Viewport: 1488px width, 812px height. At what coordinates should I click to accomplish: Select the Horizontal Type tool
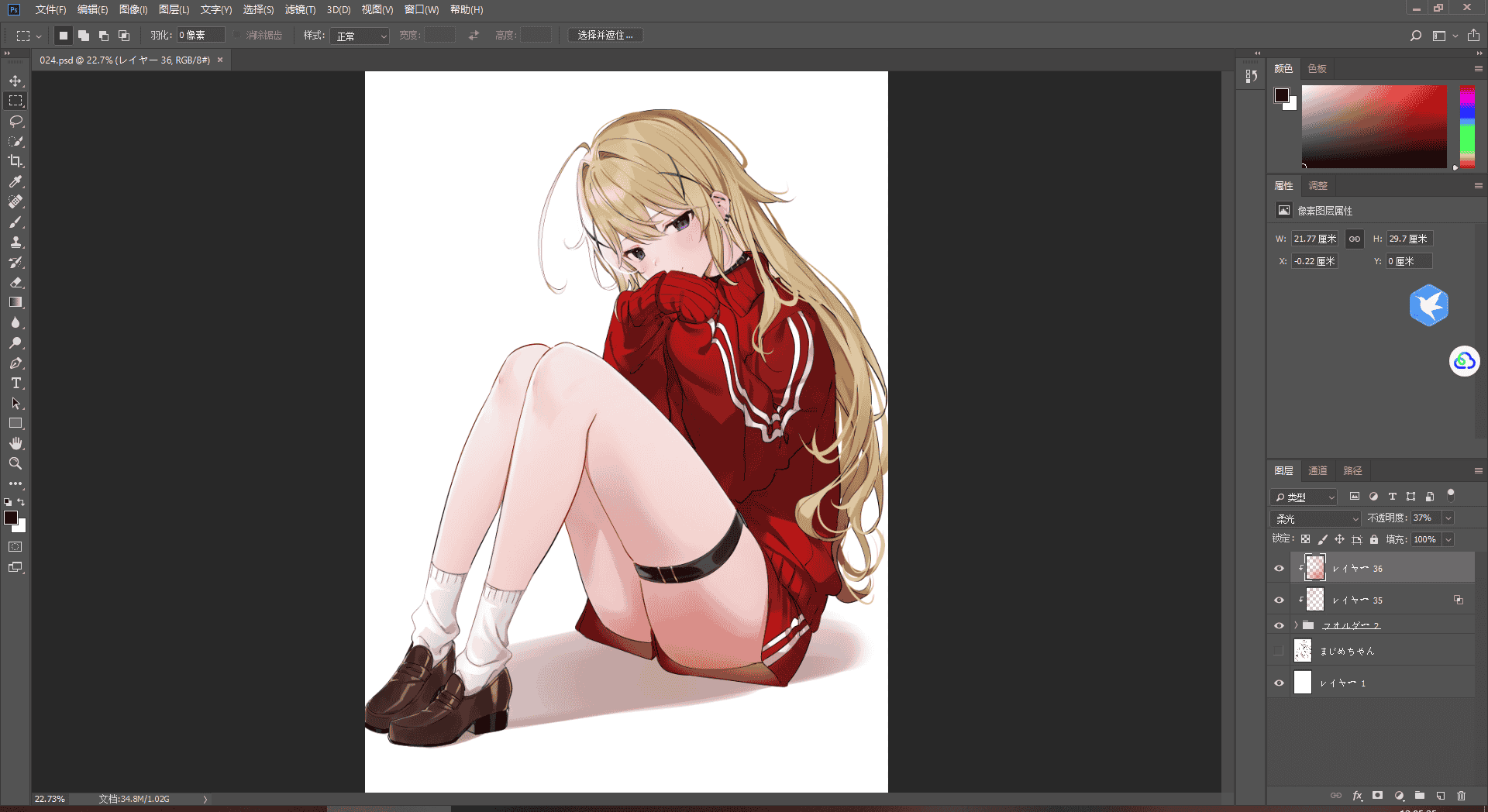coord(15,383)
